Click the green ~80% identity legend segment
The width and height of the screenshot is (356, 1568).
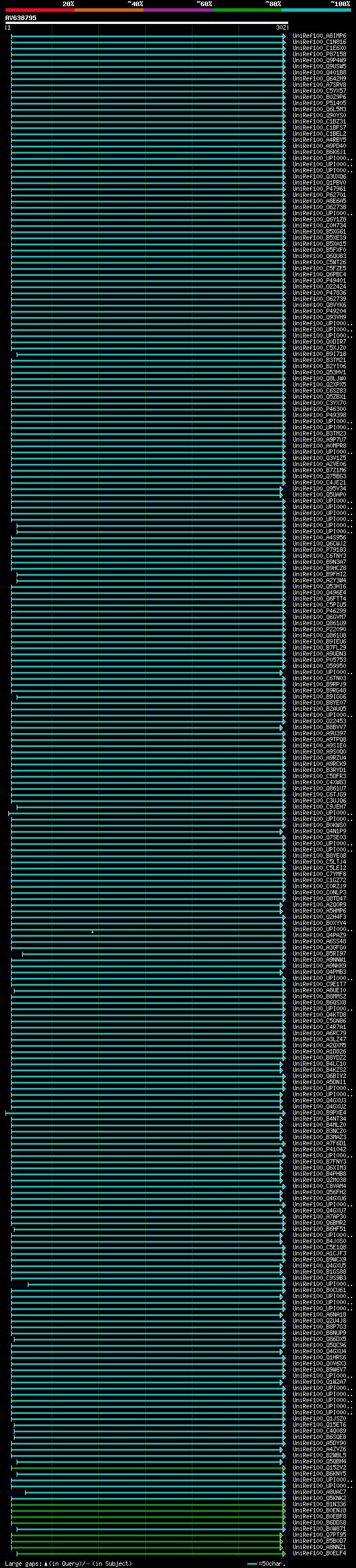pyautogui.click(x=247, y=10)
